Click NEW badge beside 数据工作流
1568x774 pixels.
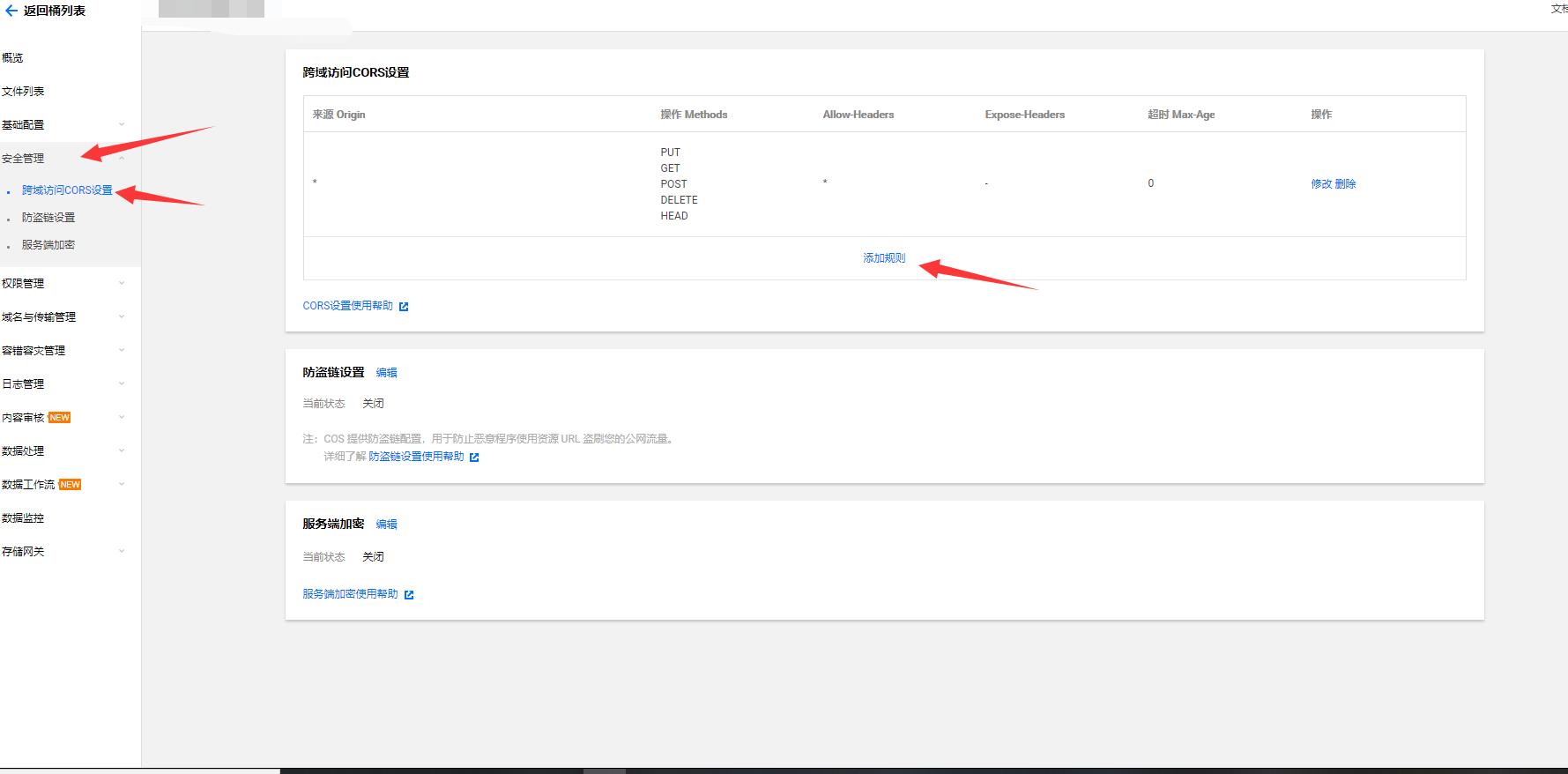click(x=70, y=485)
